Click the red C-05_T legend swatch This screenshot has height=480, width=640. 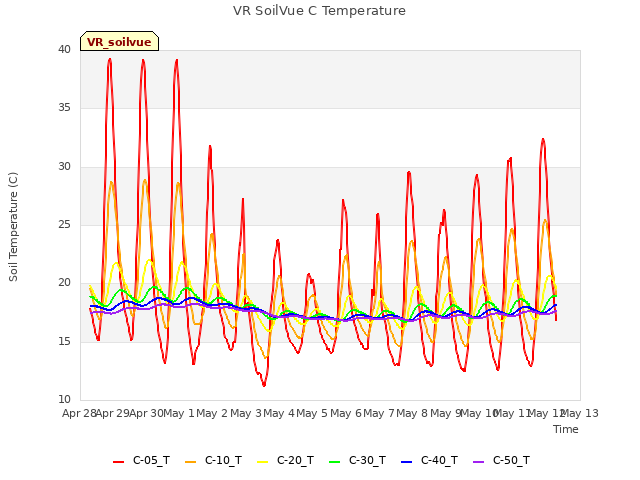[118, 462]
